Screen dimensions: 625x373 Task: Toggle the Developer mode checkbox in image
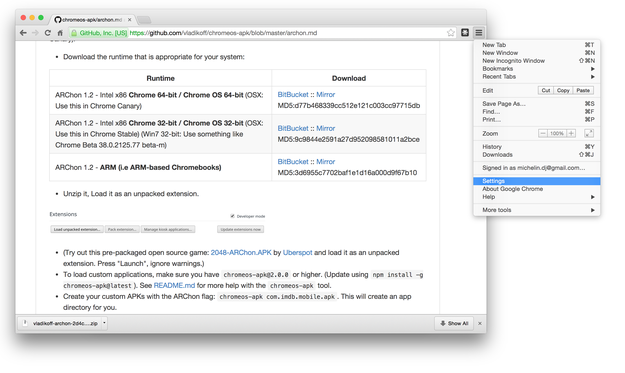point(232,216)
